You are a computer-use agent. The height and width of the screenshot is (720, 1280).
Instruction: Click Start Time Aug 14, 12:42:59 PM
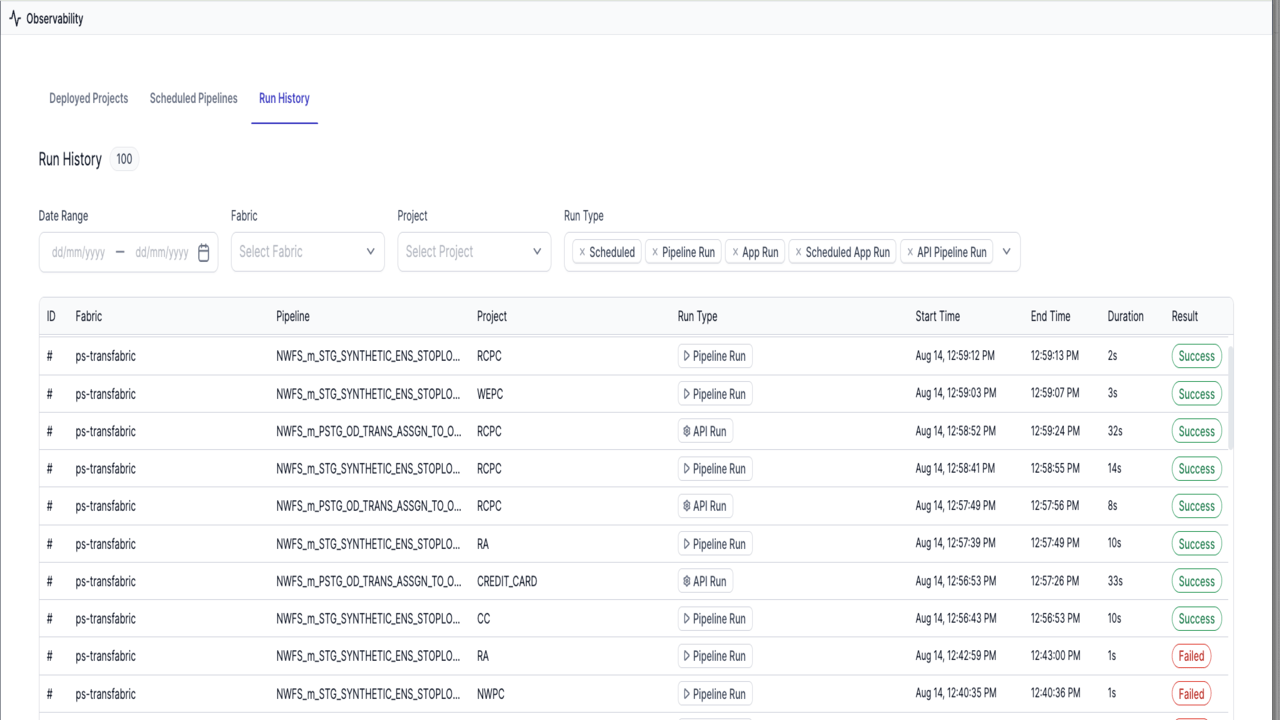click(955, 656)
